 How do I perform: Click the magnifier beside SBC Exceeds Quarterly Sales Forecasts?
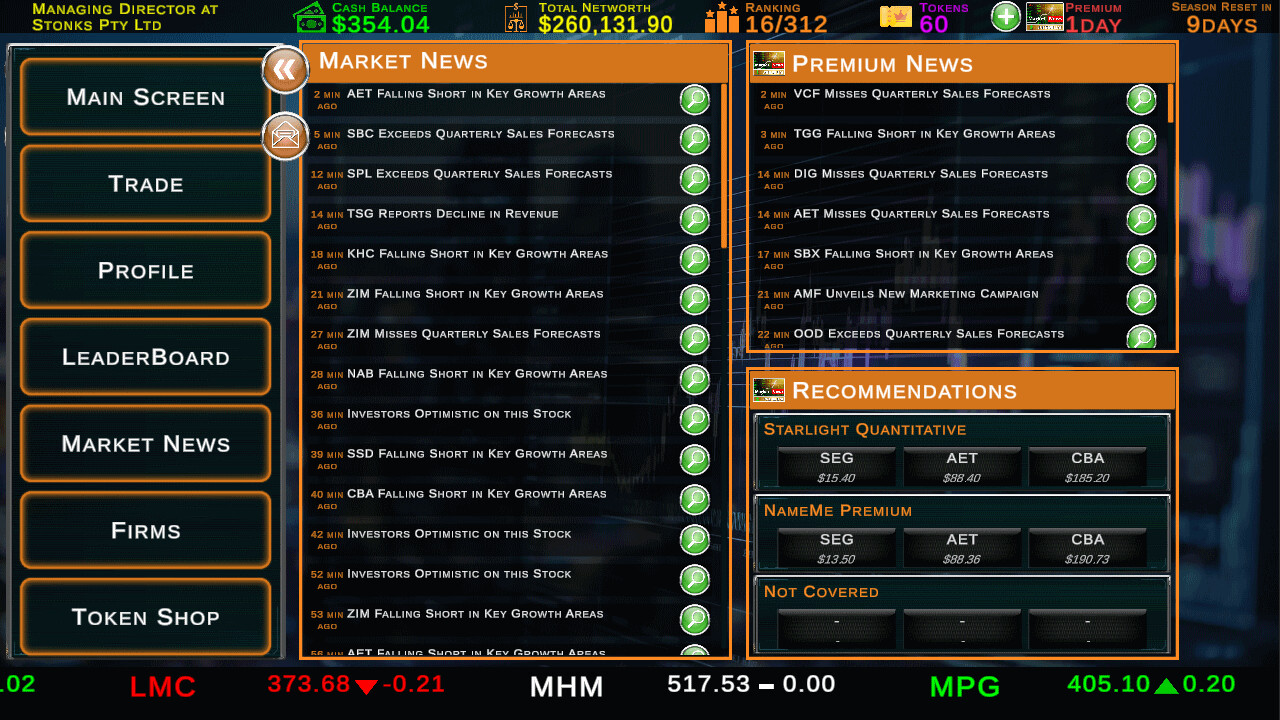(694, 139)
